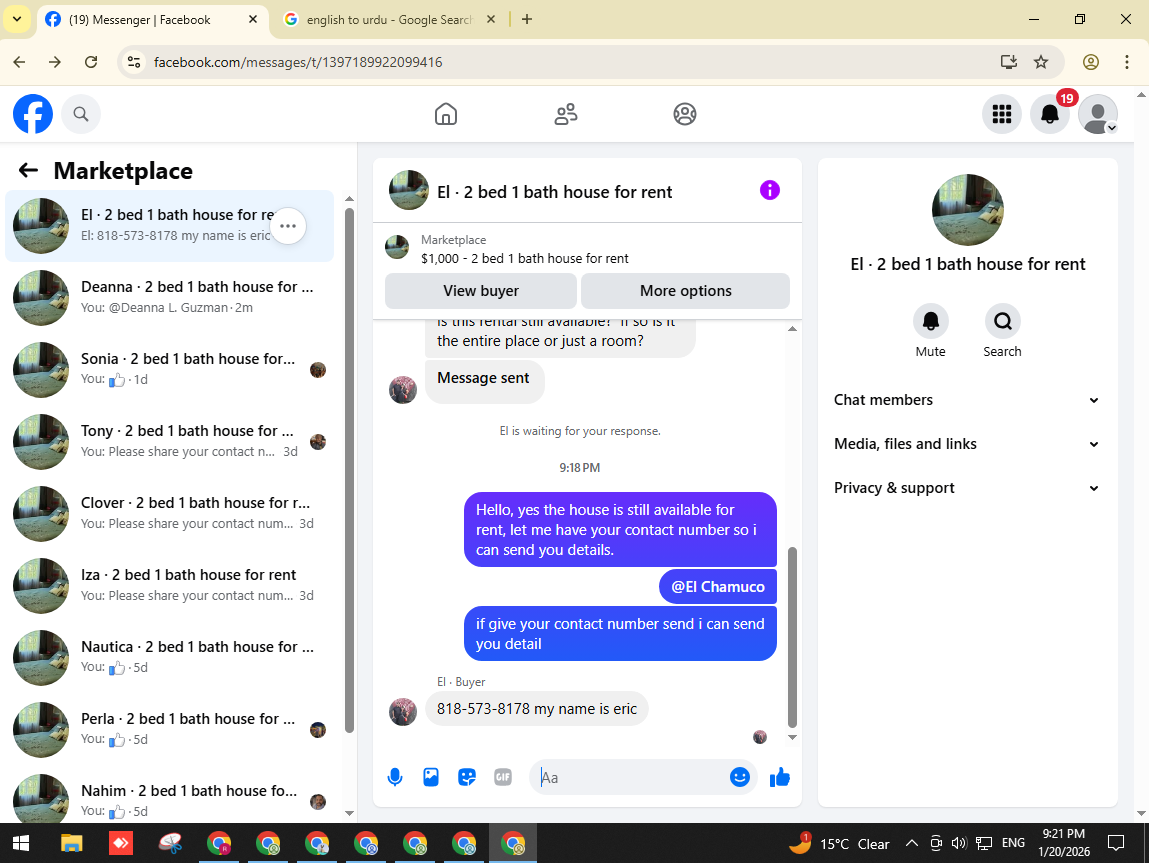Mute this conversation with the bell
1149x863 pixels.
pos(931,321)
